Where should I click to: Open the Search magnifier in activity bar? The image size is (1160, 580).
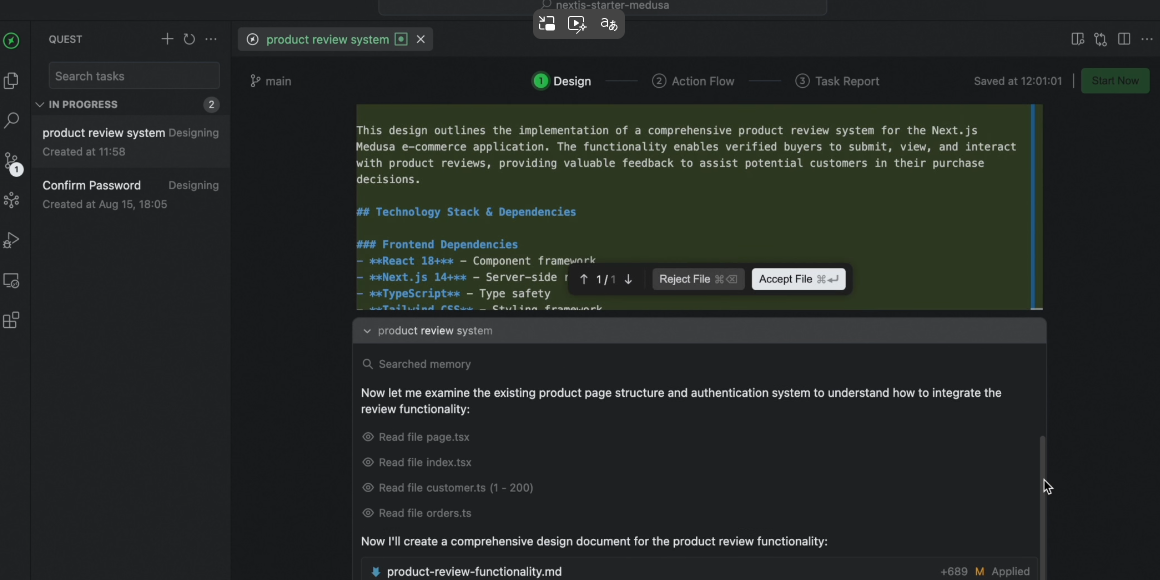point(11,121)
